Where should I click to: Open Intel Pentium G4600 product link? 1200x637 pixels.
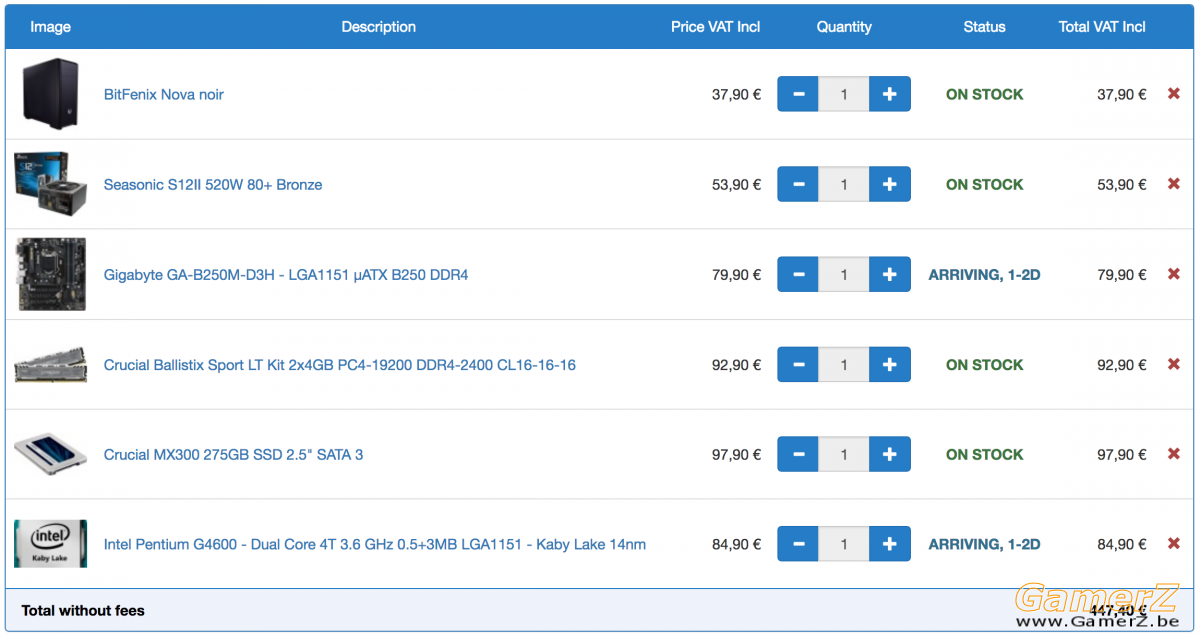click(x=375, y=544)
